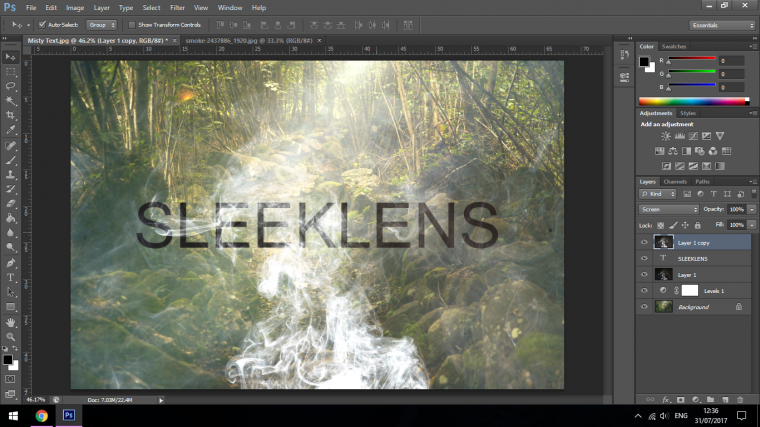Toggle Background layer visibility eye
The width and height of the screenshot is (760, 427).
pyautogui.click(x=644, y=306)
